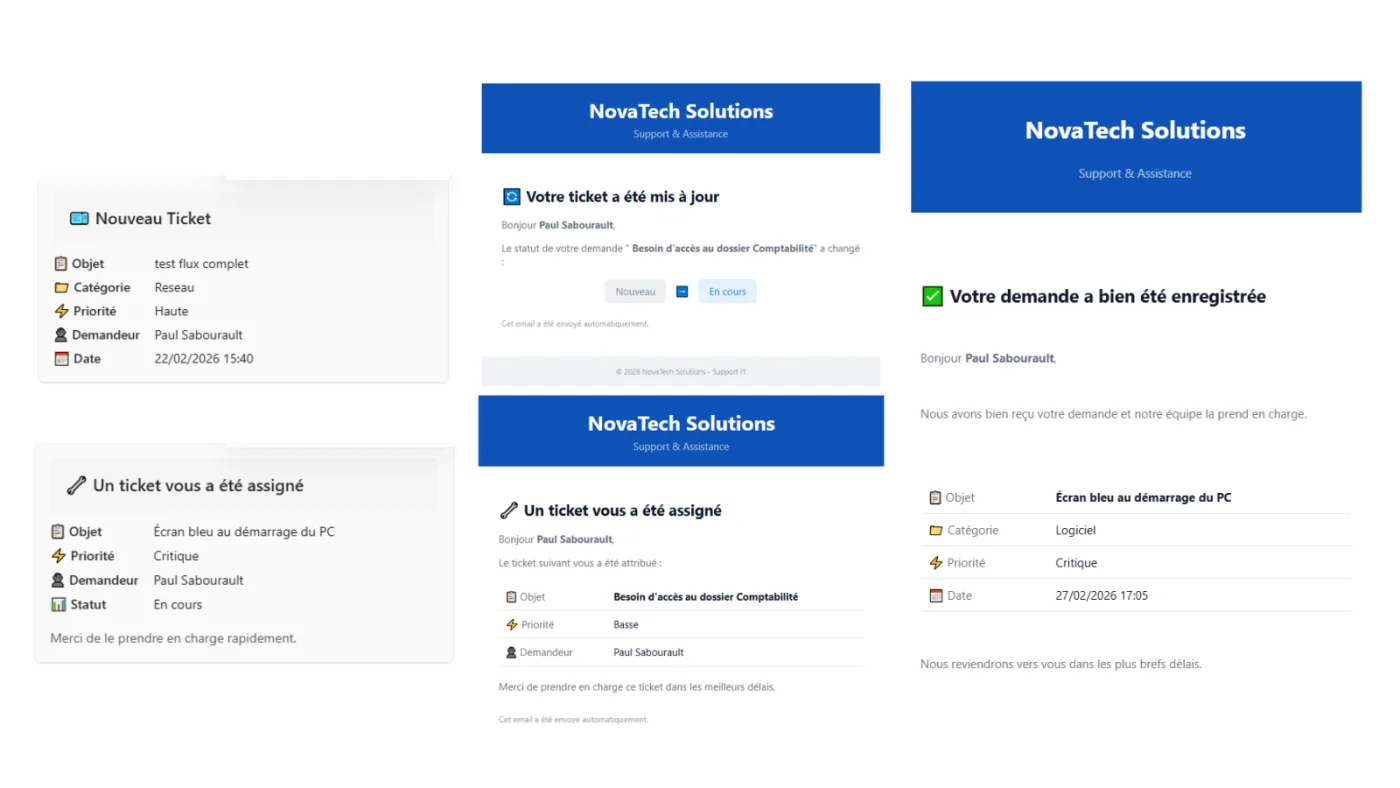Click "Nous reviendrons vers vous dans les plus brefs délais."
Image resolution: width=1400 pixels, height=788 pixels.
click(x=1061, y=664)
